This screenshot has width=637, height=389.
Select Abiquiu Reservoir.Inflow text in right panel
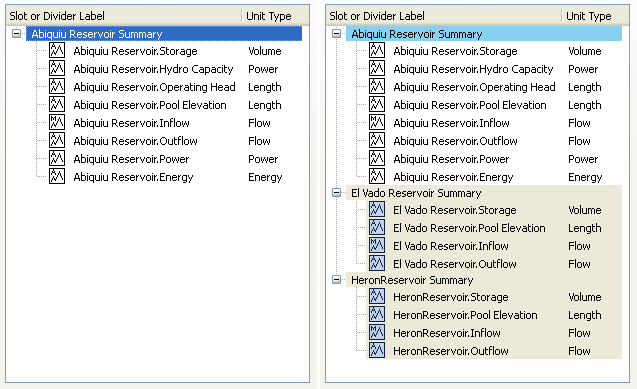[451, 123]
